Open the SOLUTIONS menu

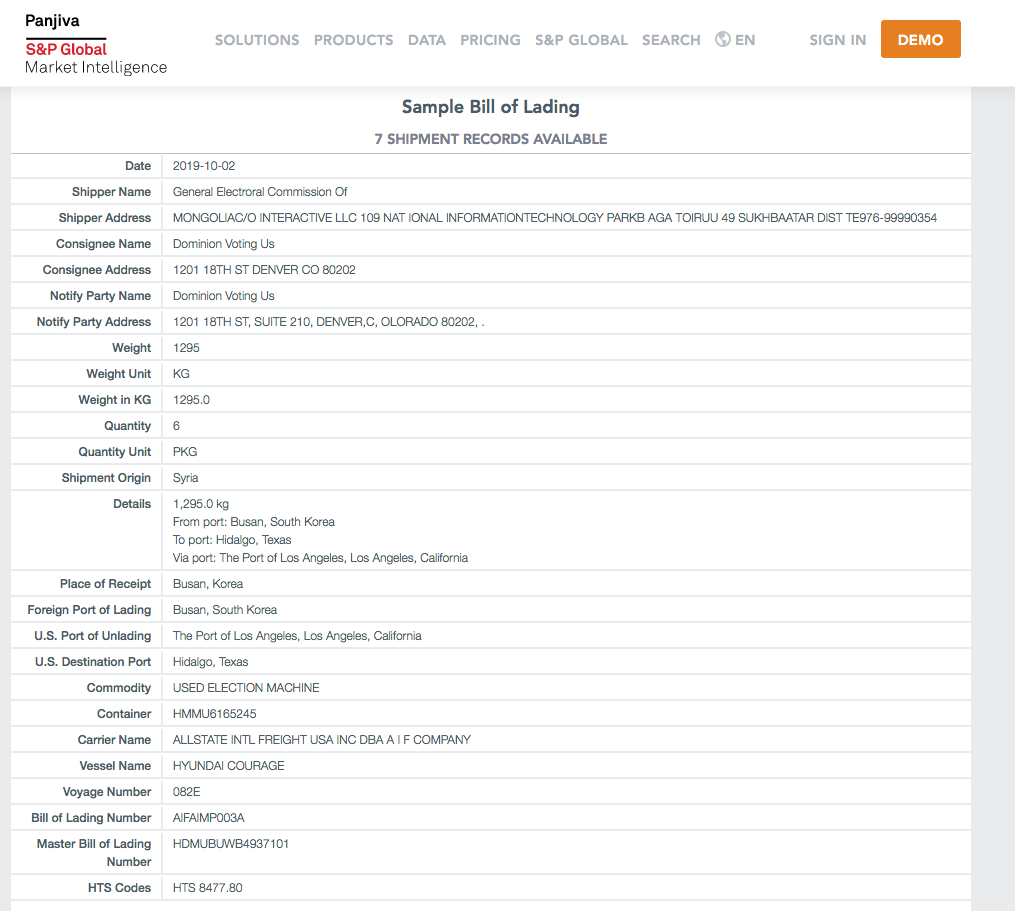pyautogui.click(x=257, y=40)
